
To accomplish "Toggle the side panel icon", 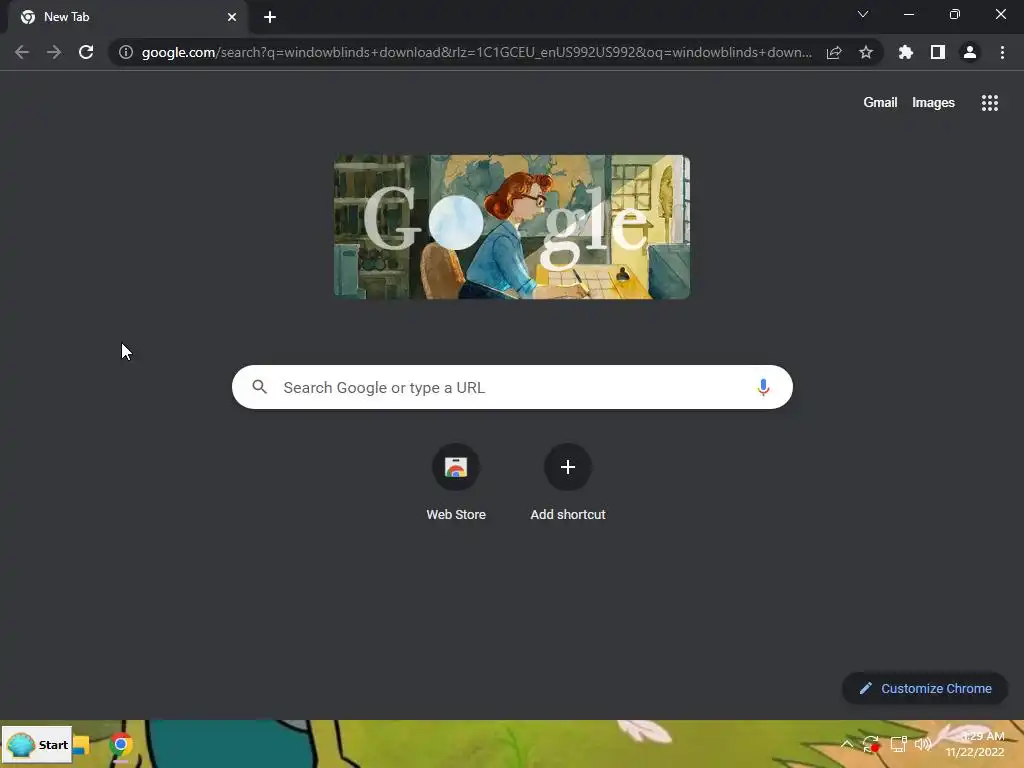I will pos(938,52).
